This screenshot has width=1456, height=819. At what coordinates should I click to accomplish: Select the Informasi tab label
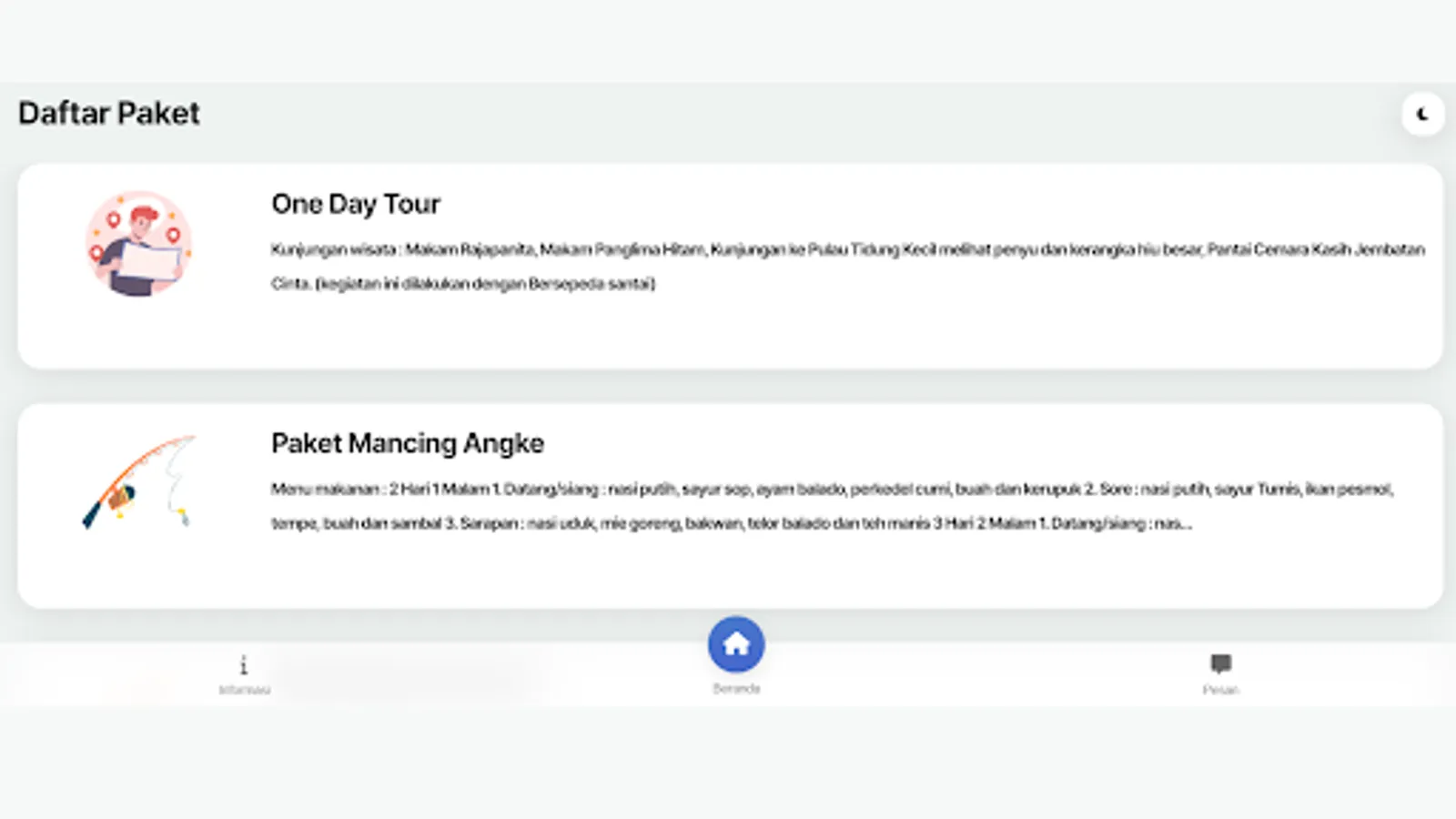[x=244, y=690]
